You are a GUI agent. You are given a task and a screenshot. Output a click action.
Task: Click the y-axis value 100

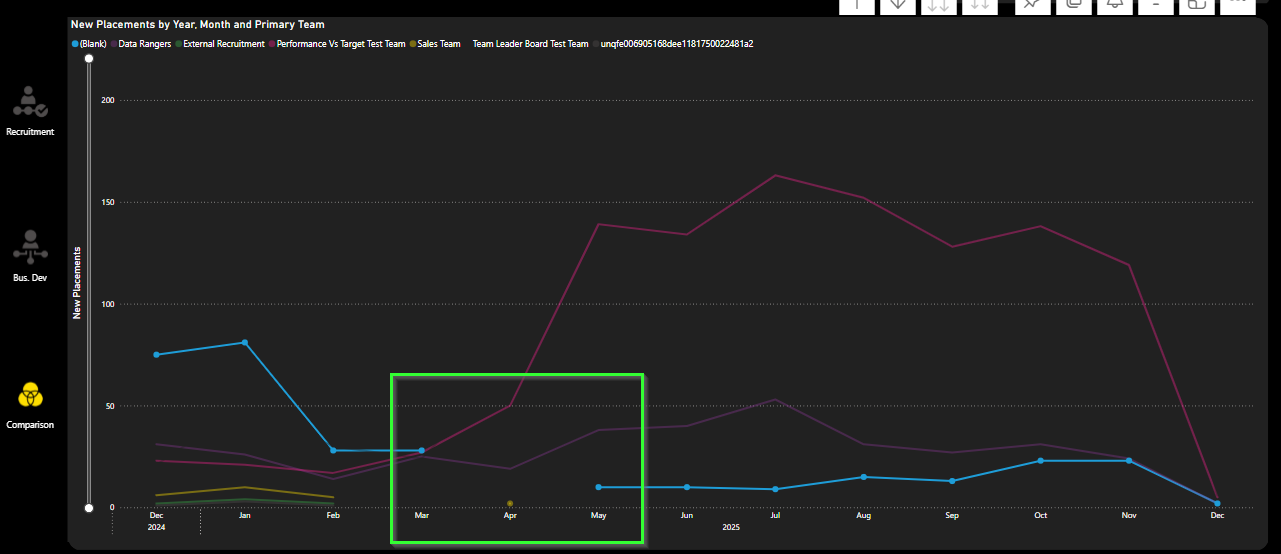coord(108,304)
